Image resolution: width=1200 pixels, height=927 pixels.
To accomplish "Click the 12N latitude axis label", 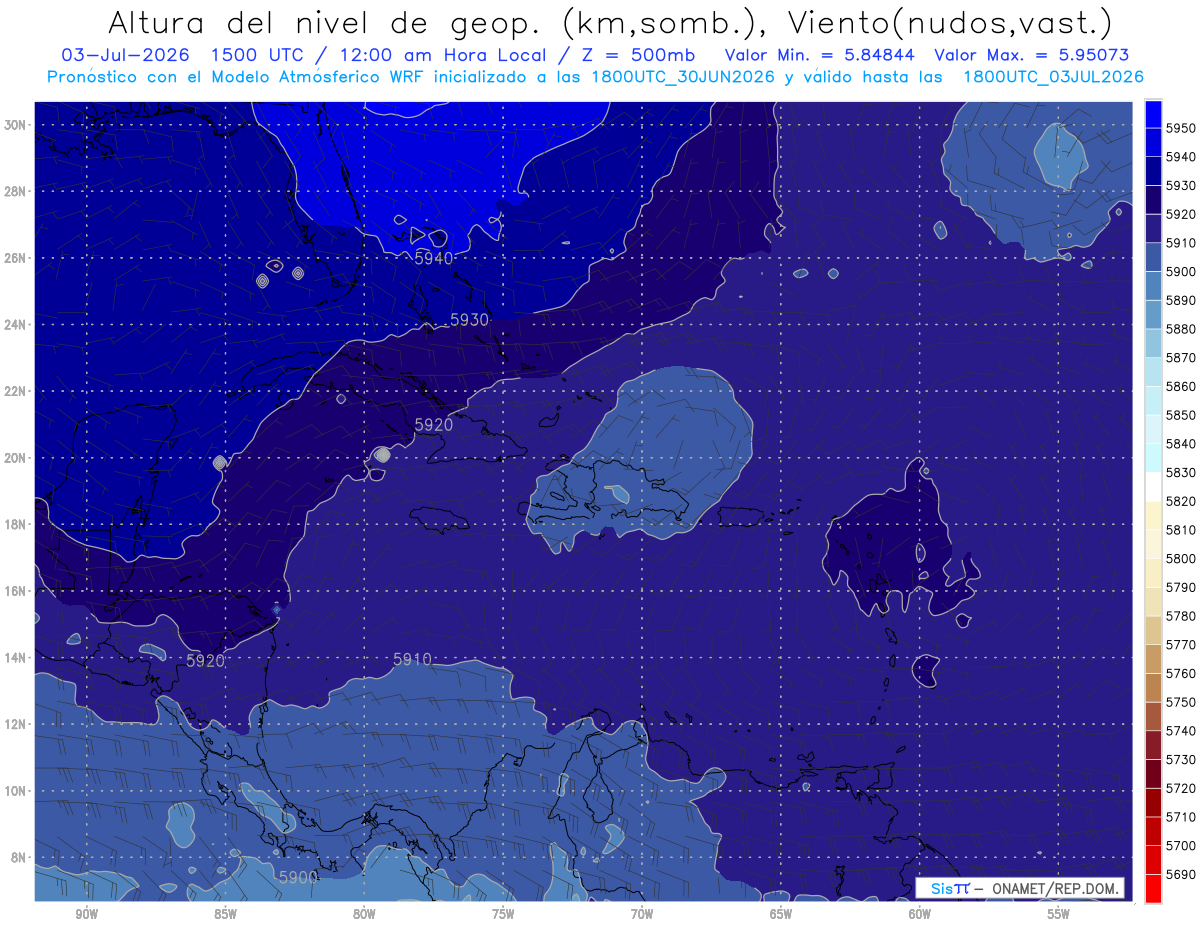I will (x=17, y=724).
